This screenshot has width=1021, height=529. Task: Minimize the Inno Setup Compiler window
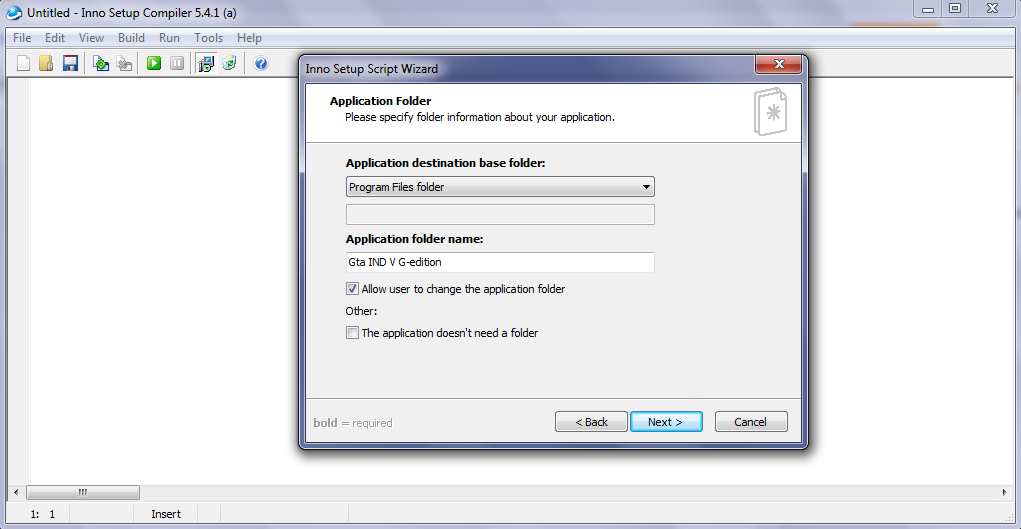point(927,8)
